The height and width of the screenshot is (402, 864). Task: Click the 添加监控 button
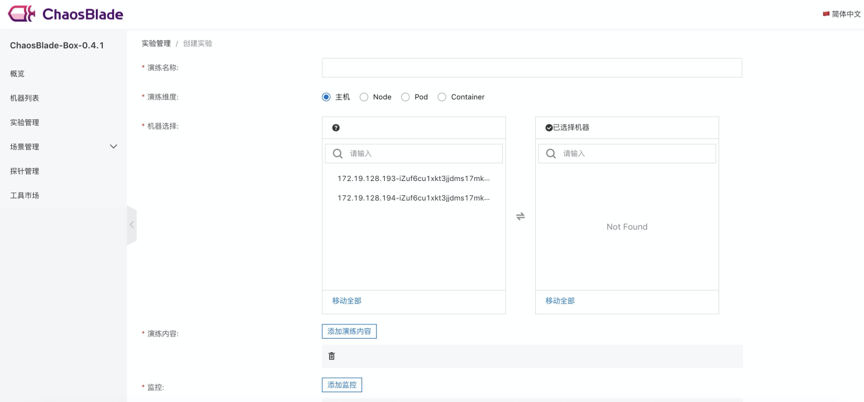[342, 385]
